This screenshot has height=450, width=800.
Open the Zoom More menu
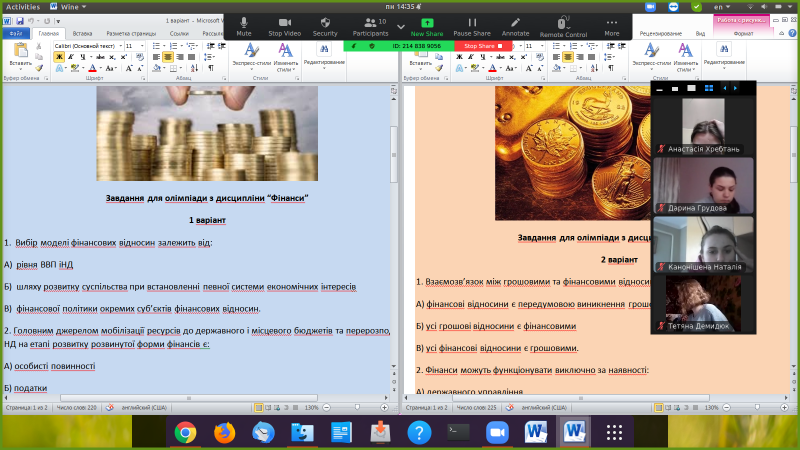pos(612,27)
